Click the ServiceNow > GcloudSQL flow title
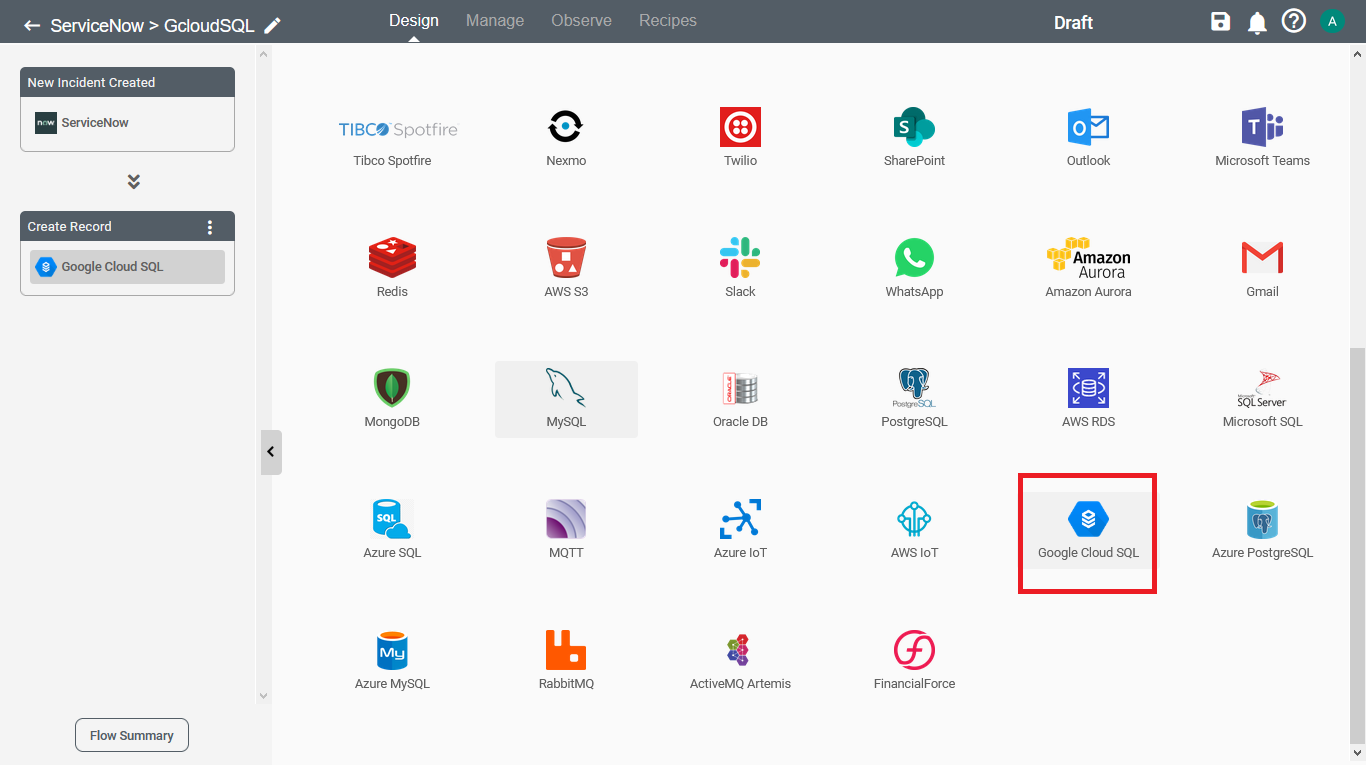This screenshot has width=1366, height=765. pyautogui.click(x=152, y=25)
